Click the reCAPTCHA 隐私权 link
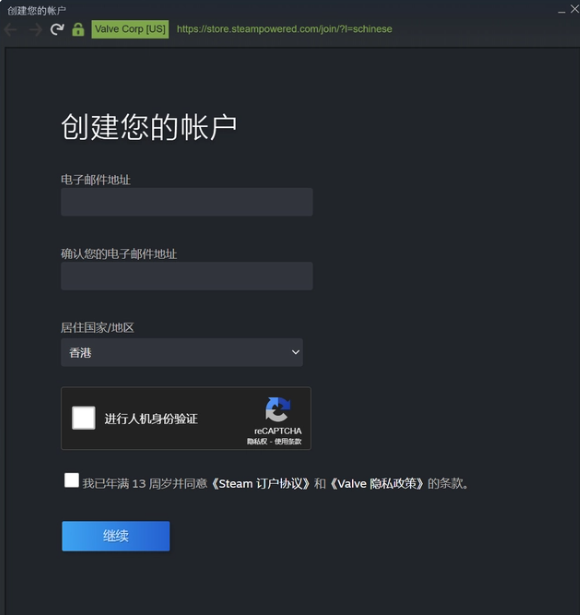 click(x=257, y=442)
